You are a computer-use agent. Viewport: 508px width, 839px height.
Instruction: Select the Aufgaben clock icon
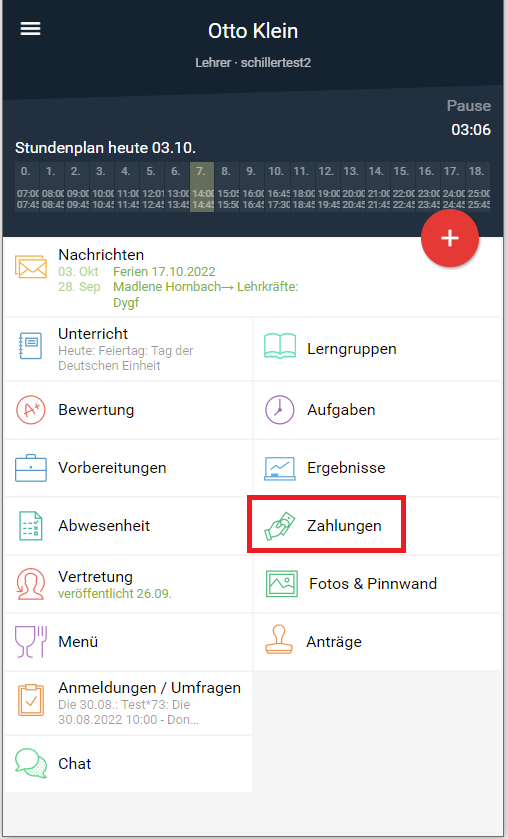[280, 410]
